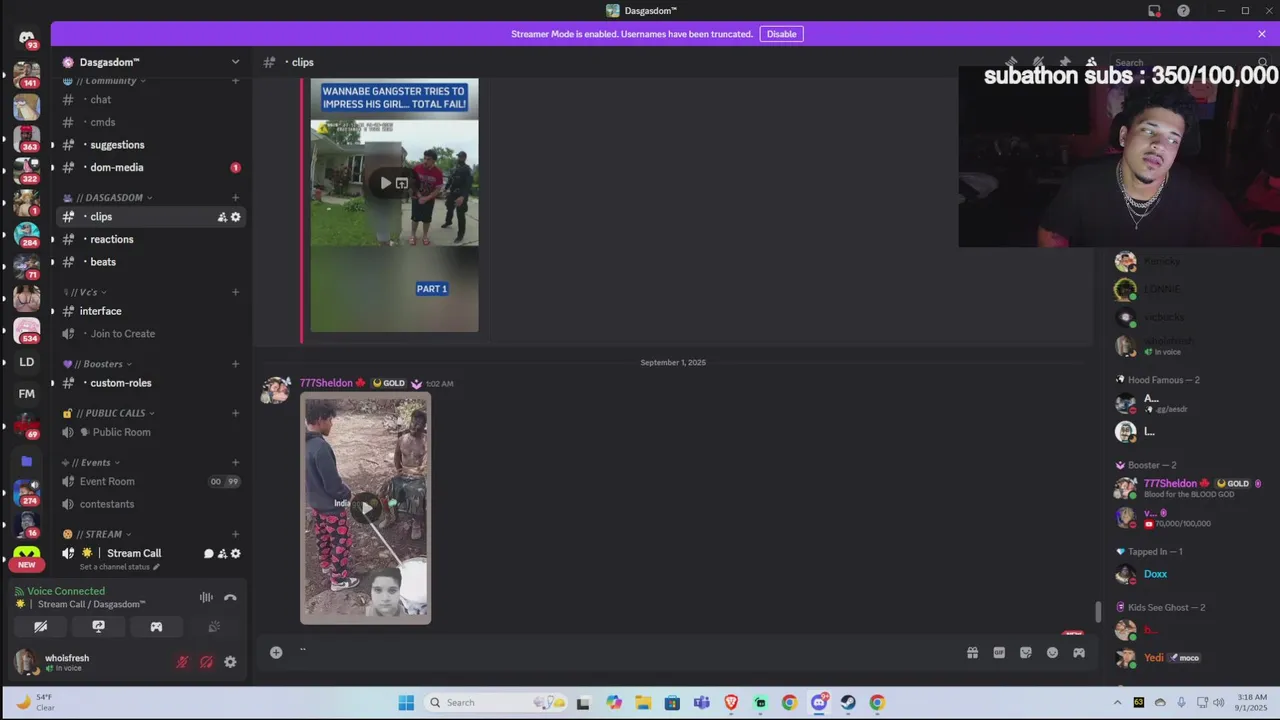Open user settings gear beside whoisfresh
This screenshot has height=720, width=1280.
pyautogui.click(x=230, y=662)
